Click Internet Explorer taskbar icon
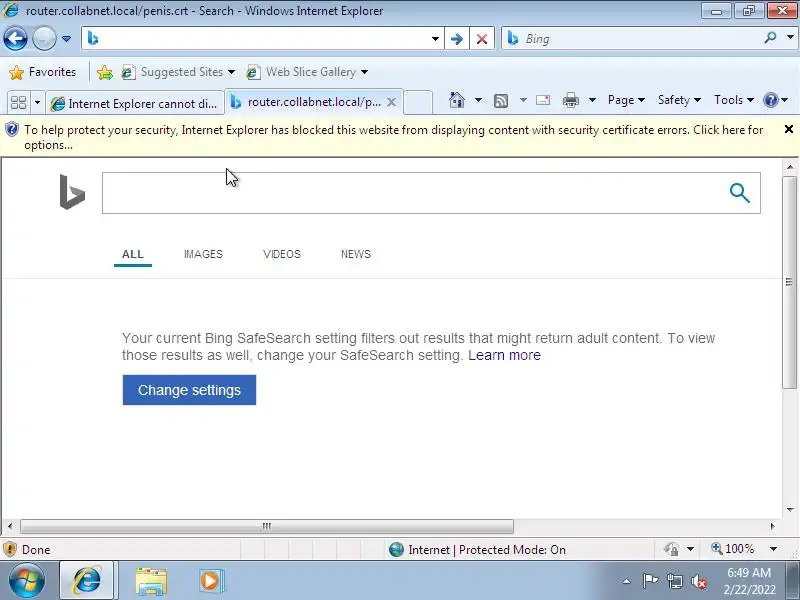This screenshot has width=800, height=600. coord(87,581)
